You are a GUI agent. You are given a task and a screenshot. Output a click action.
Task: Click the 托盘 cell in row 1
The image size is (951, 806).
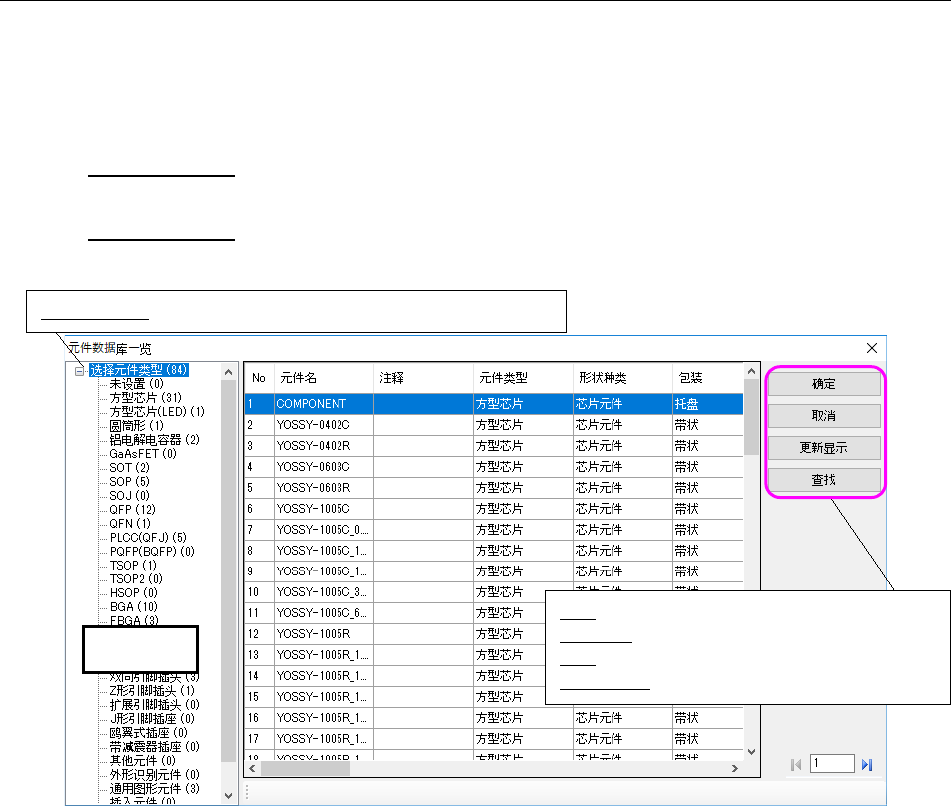(708, 404)
